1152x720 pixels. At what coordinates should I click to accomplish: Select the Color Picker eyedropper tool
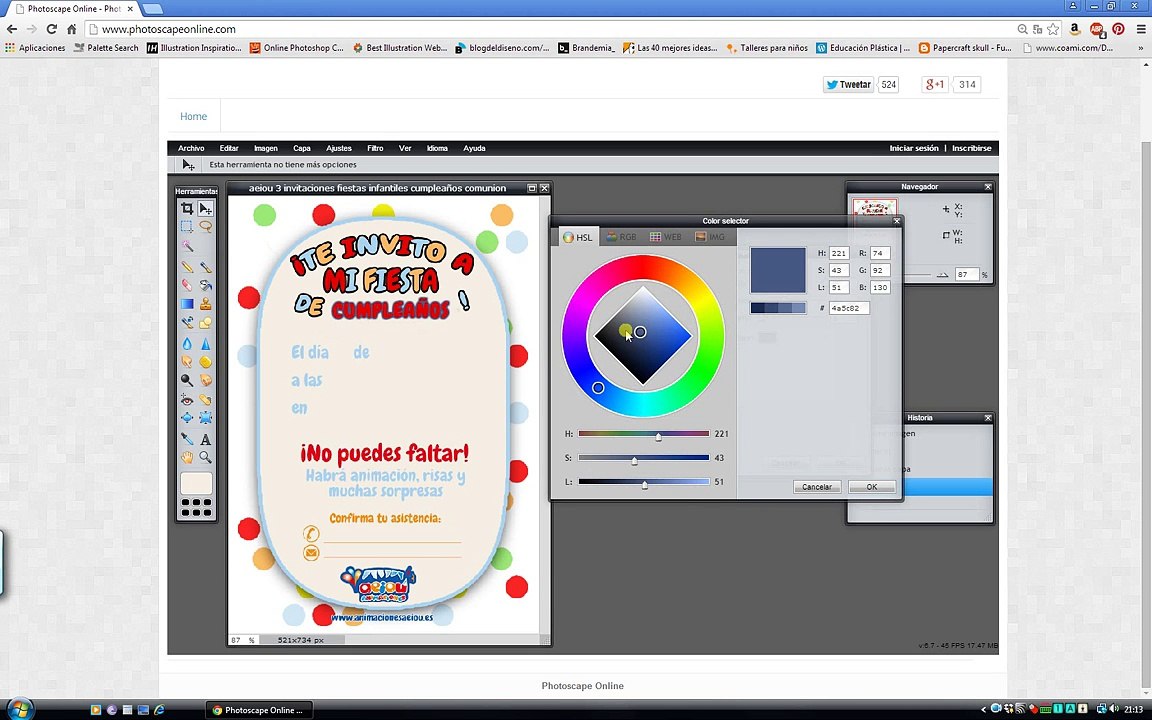[187, 439]
